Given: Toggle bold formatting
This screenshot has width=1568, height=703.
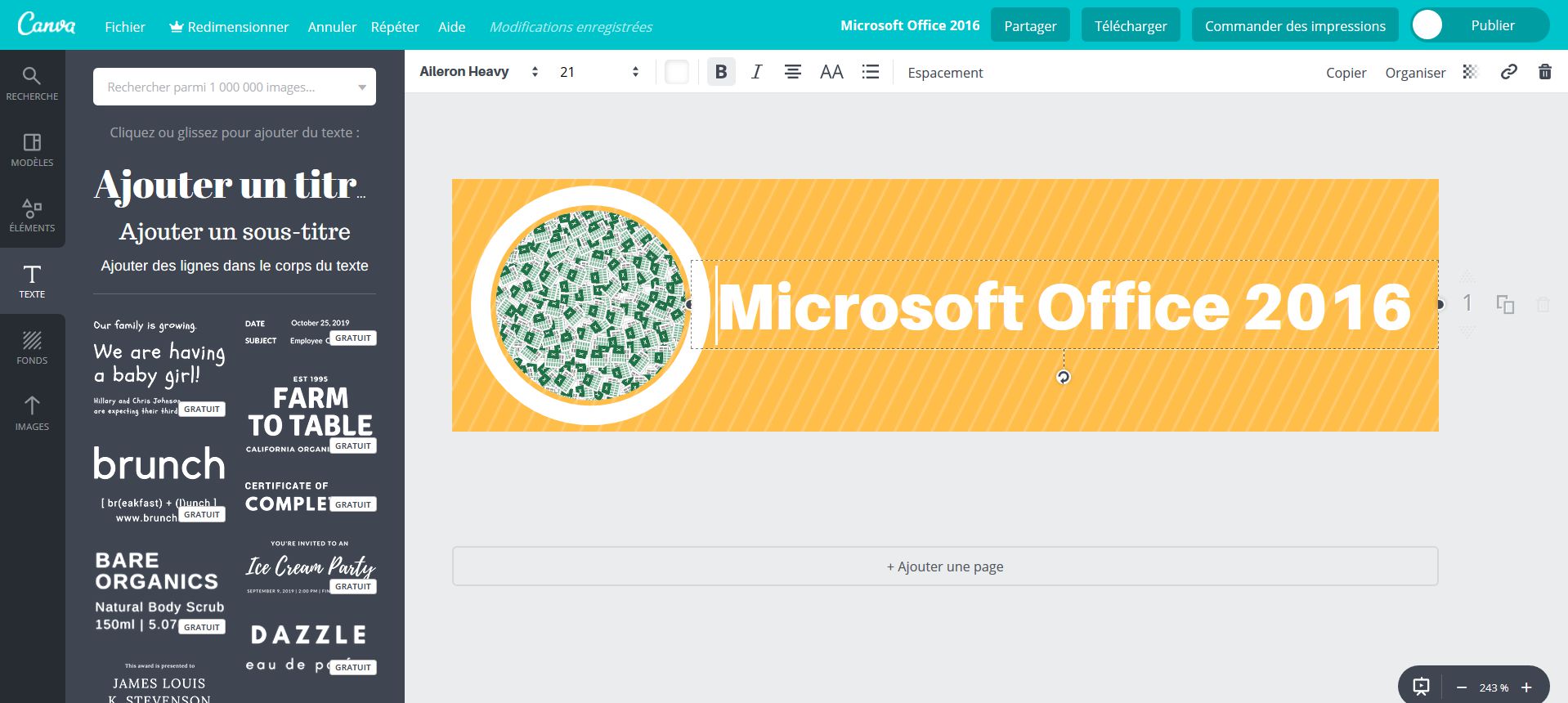Looking at the screenshot, I should [721, 72].
